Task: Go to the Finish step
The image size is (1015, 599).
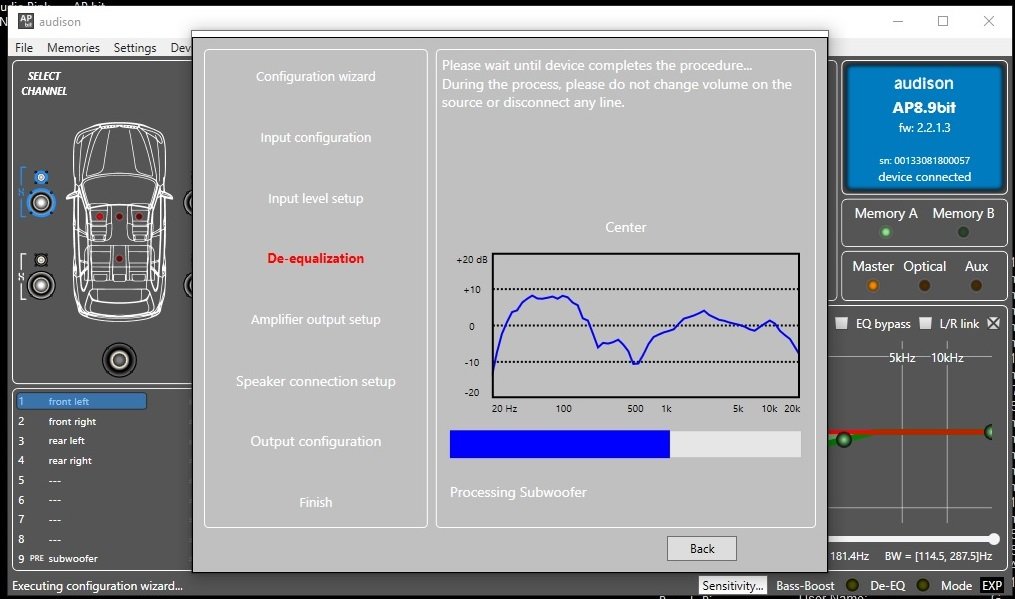Action: point(315,502)
